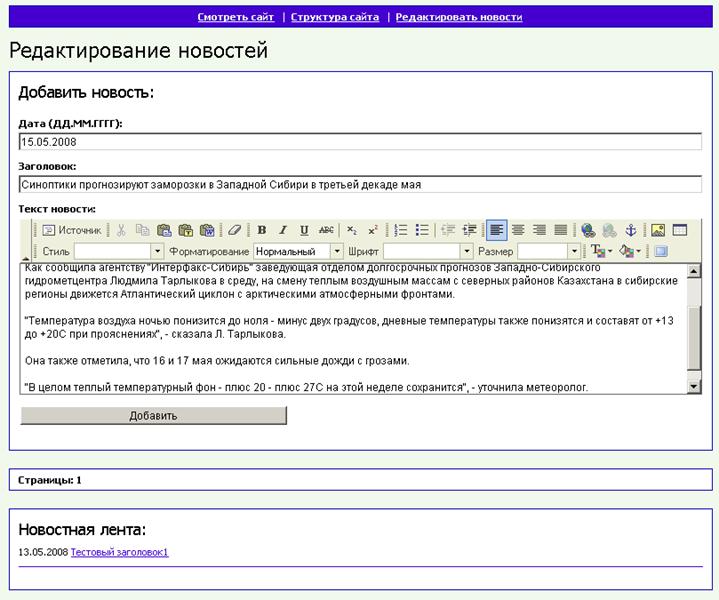Open Структура сайта in top navigation
The width and height of the screenshot is (719, 600).
335,17
